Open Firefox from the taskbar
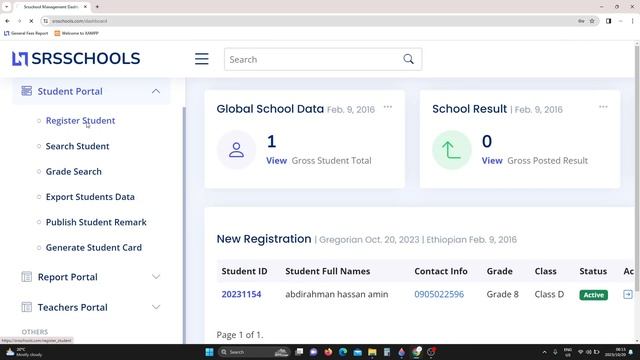 point(328,352)
